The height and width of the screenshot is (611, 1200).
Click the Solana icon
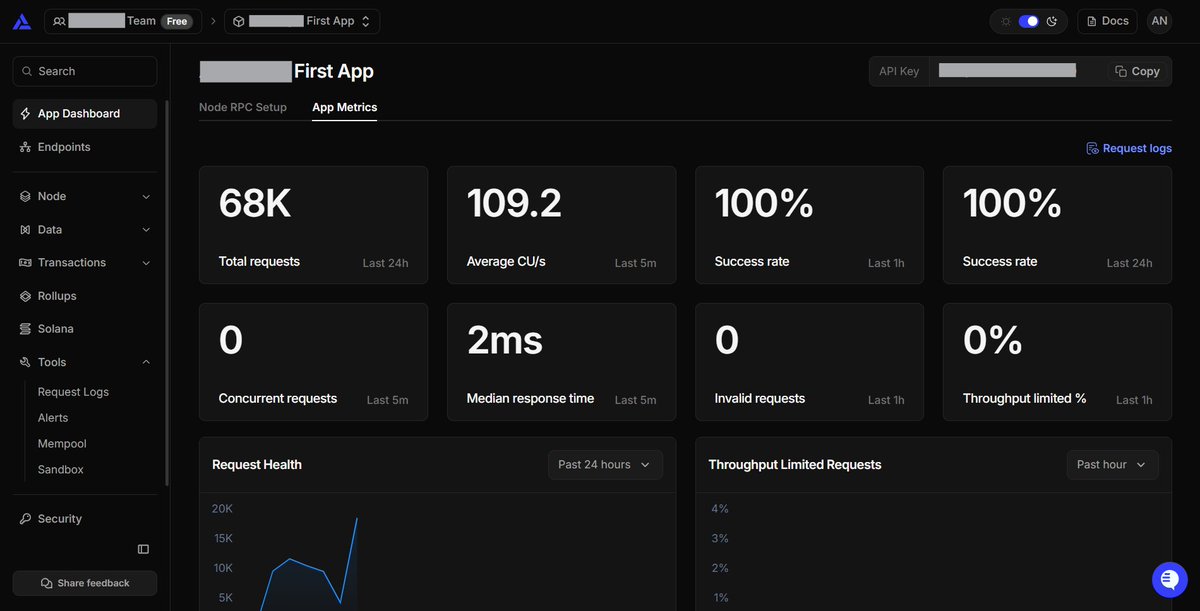point(25,329)
